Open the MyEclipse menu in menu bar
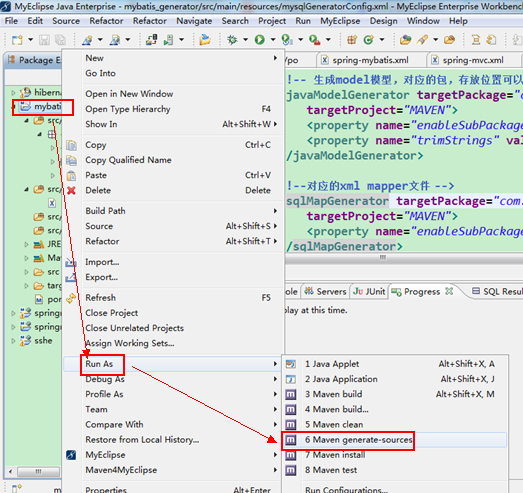Viewport: 523px width, 493px height. [340, 21]
